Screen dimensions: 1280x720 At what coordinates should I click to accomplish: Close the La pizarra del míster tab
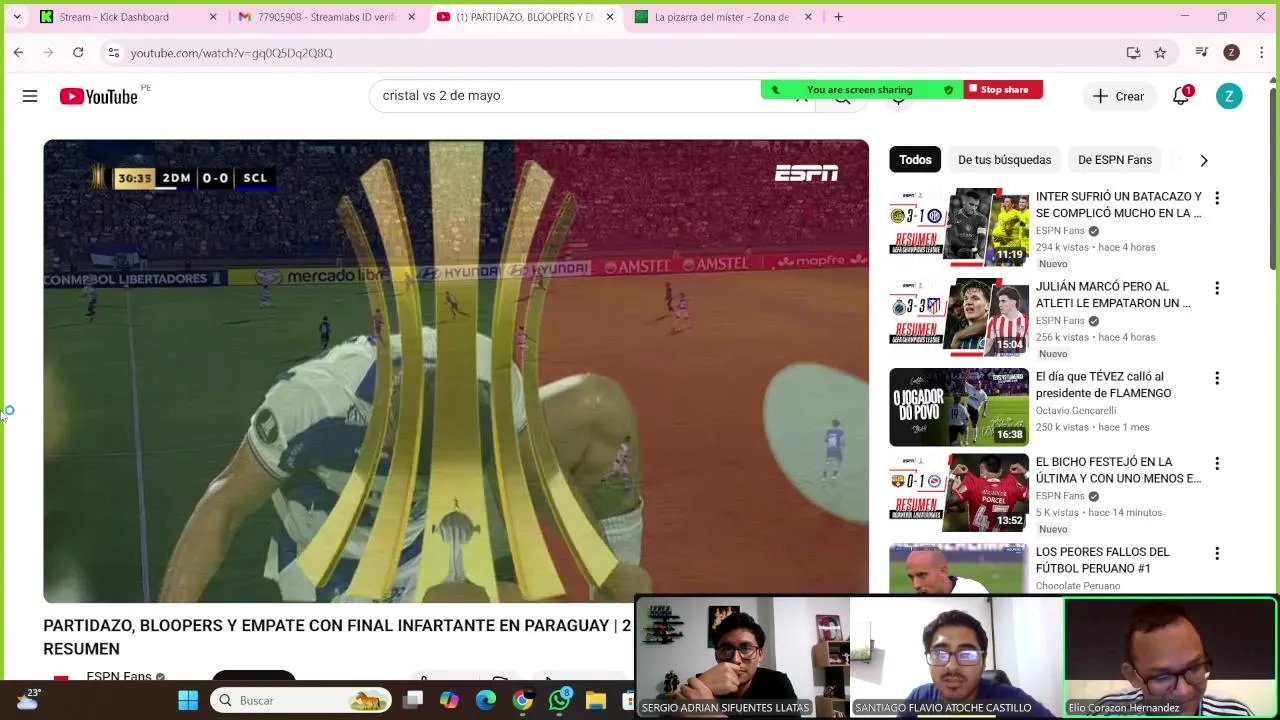click(x=808, y=17)
